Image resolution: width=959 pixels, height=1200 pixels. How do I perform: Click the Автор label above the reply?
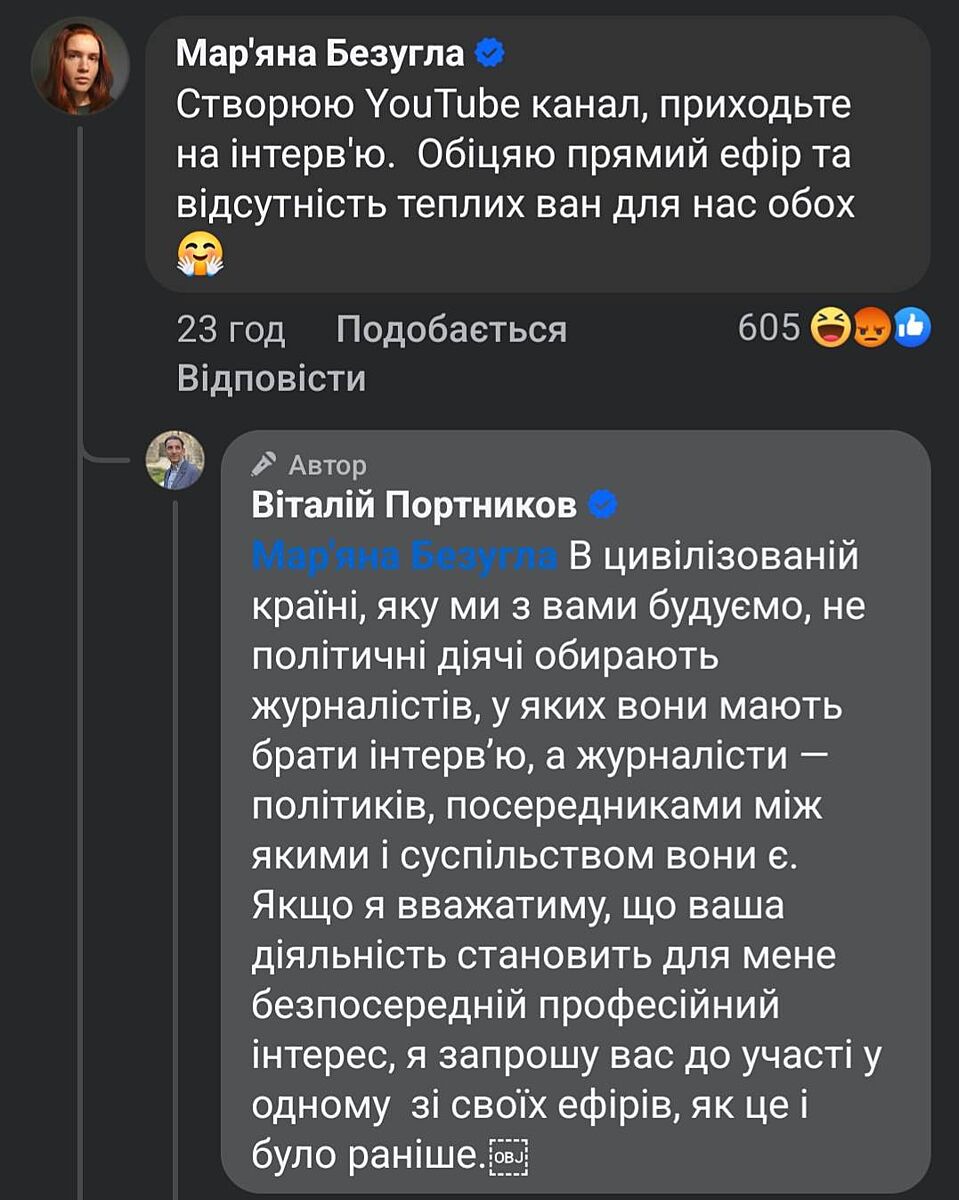click(x=327, y=465)
